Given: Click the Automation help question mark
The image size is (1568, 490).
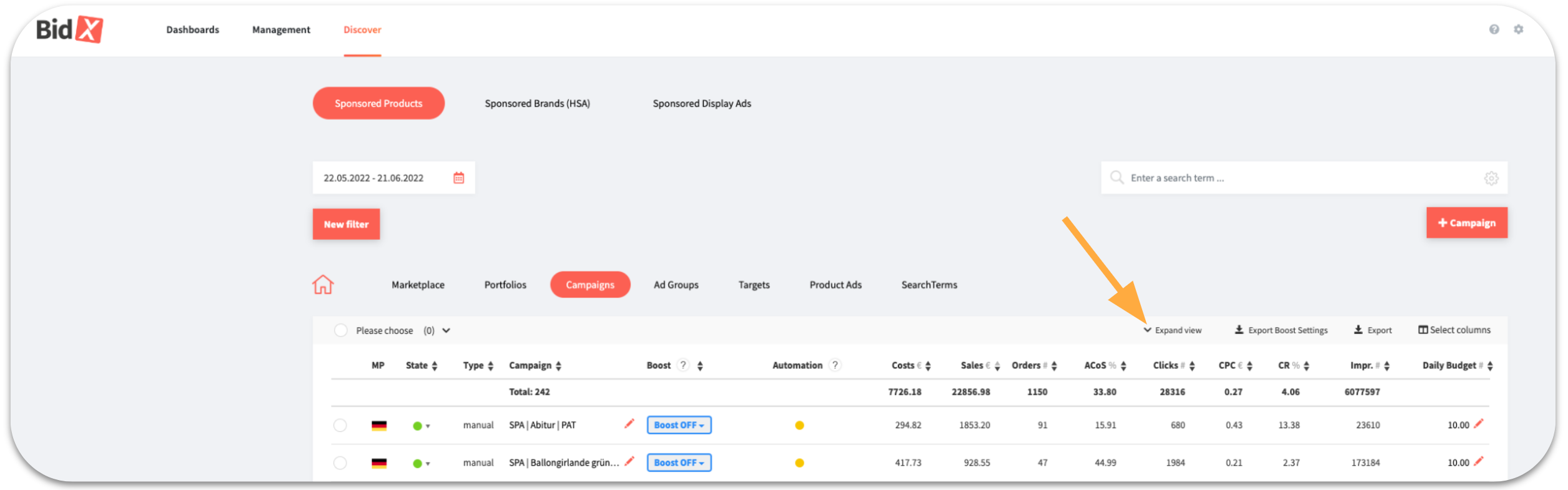Looking at the screenshot, I should click(835, 365).
